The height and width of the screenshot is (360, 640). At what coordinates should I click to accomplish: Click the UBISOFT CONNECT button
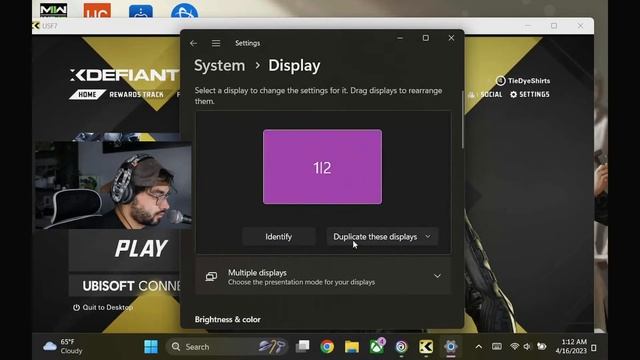point(125,286)
